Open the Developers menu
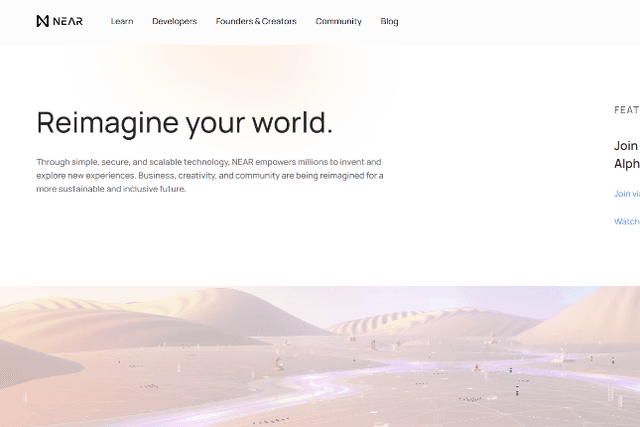This screenshot has height=427, width=640. (175, 21)
